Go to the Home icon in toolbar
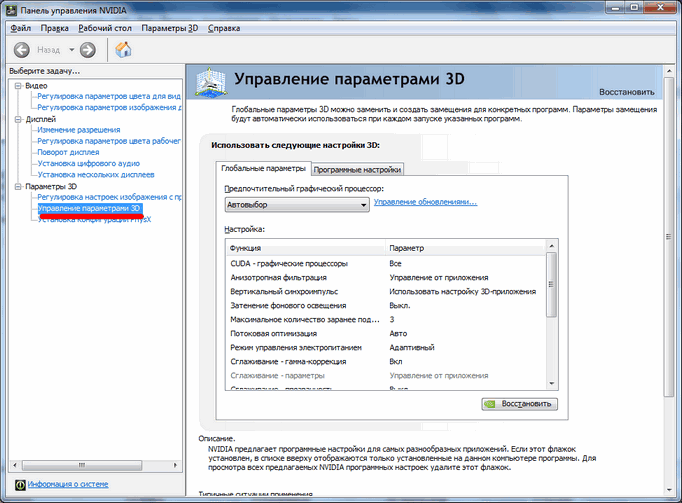The image size is (682, 503). 123,50
